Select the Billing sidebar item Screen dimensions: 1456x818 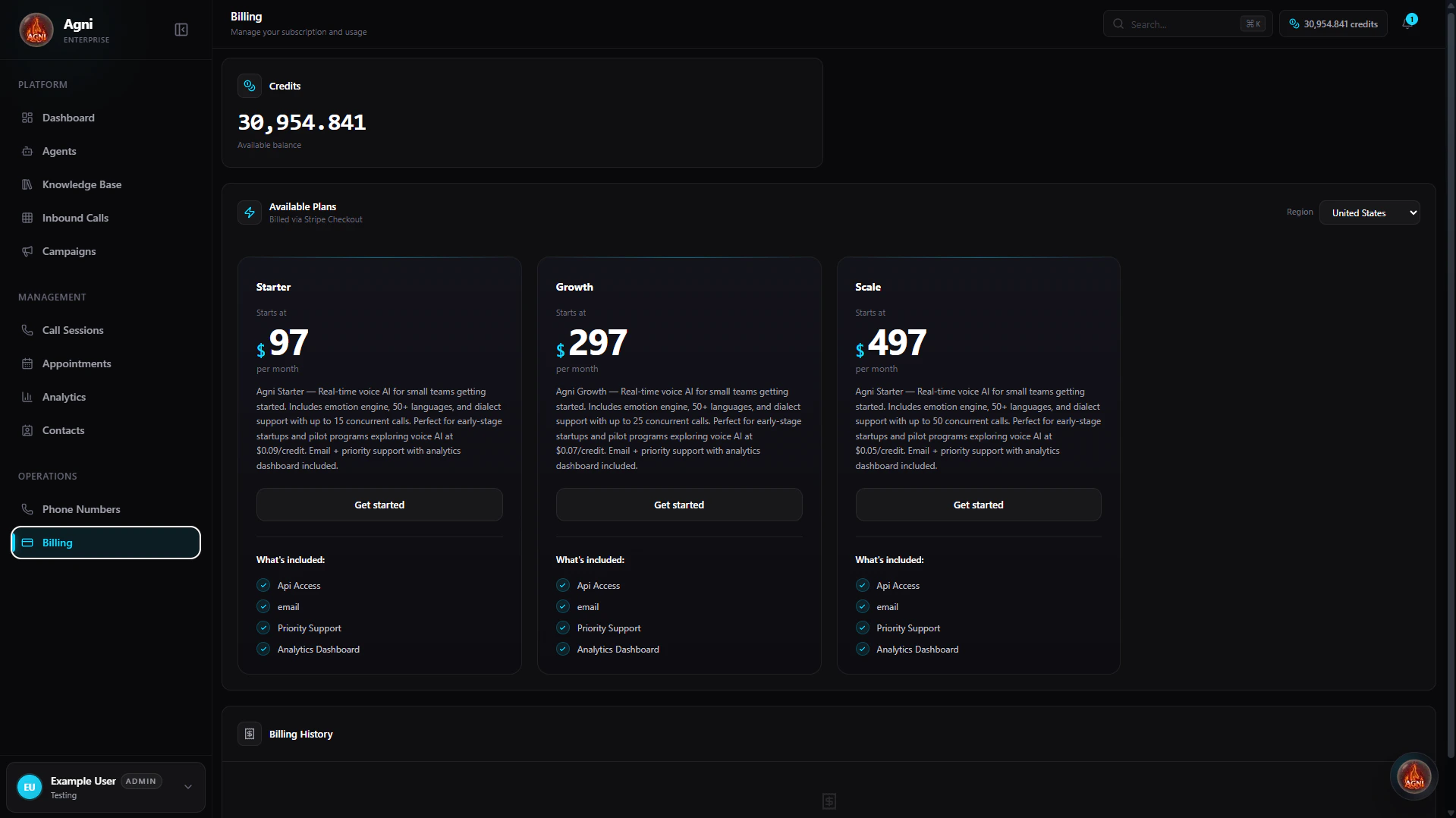click(105, 543)
